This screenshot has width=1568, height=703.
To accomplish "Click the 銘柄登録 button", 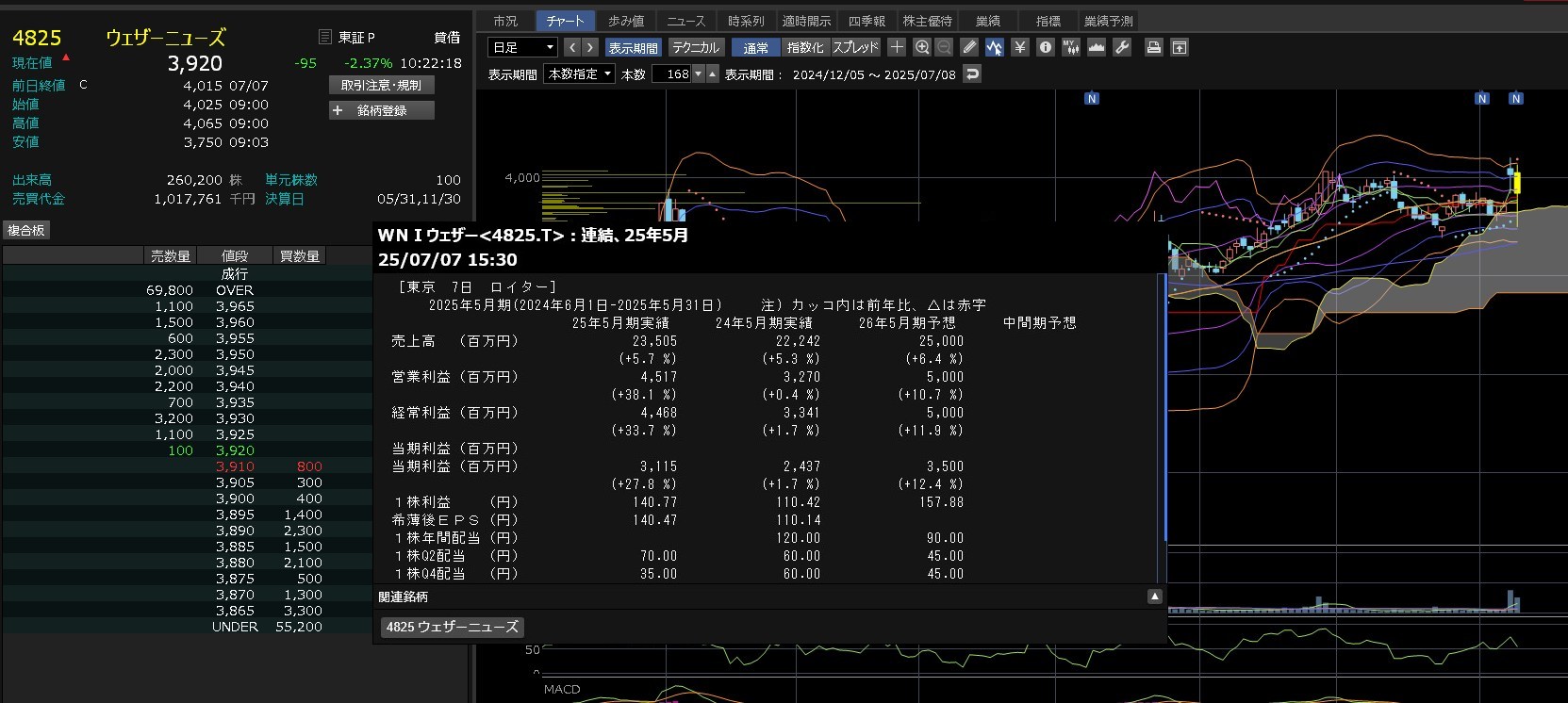I will (x=382, y=110).
